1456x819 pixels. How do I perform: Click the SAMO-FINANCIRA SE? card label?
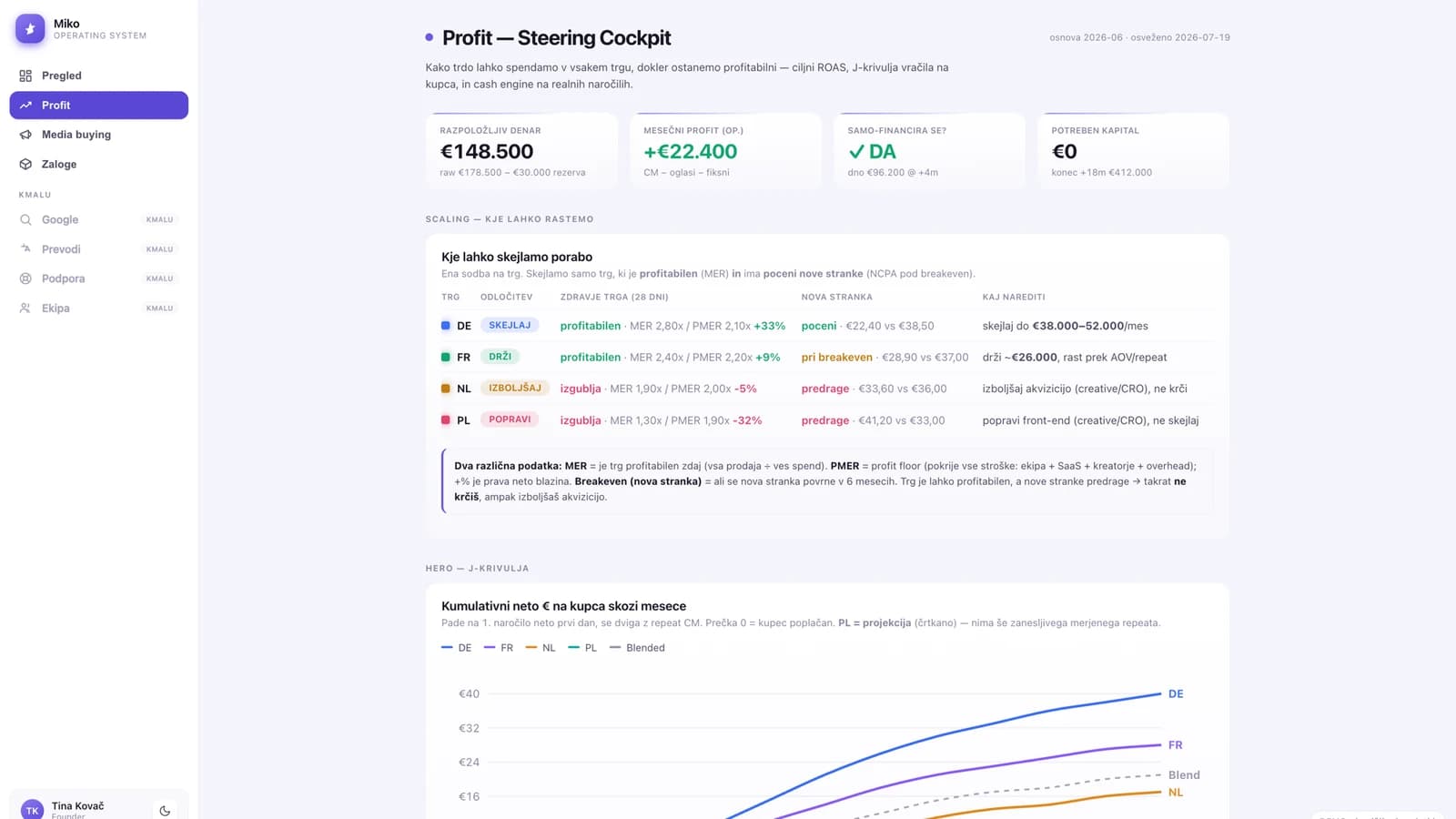tap(897, 130)
